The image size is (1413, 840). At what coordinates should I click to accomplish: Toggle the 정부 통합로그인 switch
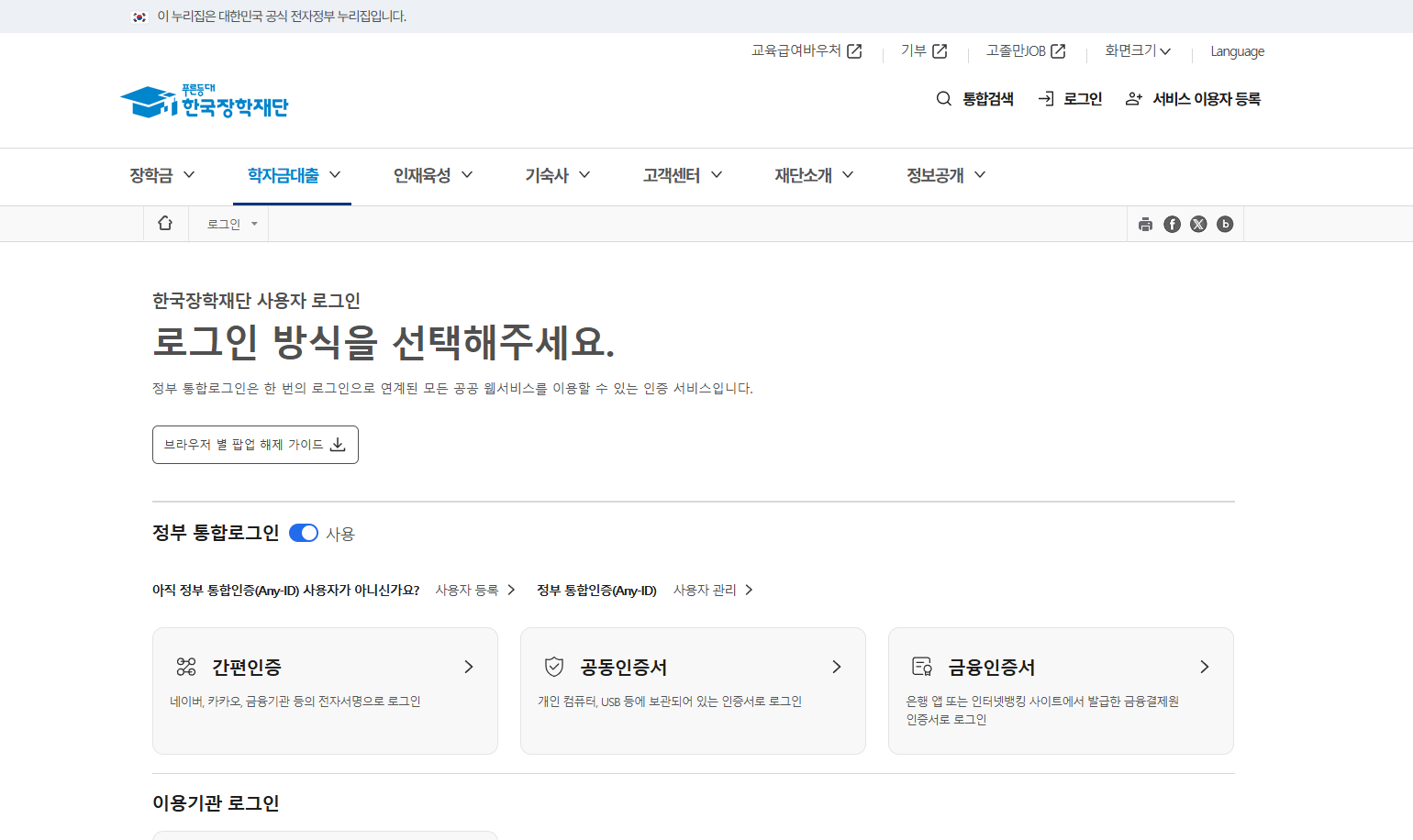pyautogui.click(x=304, y=534)
